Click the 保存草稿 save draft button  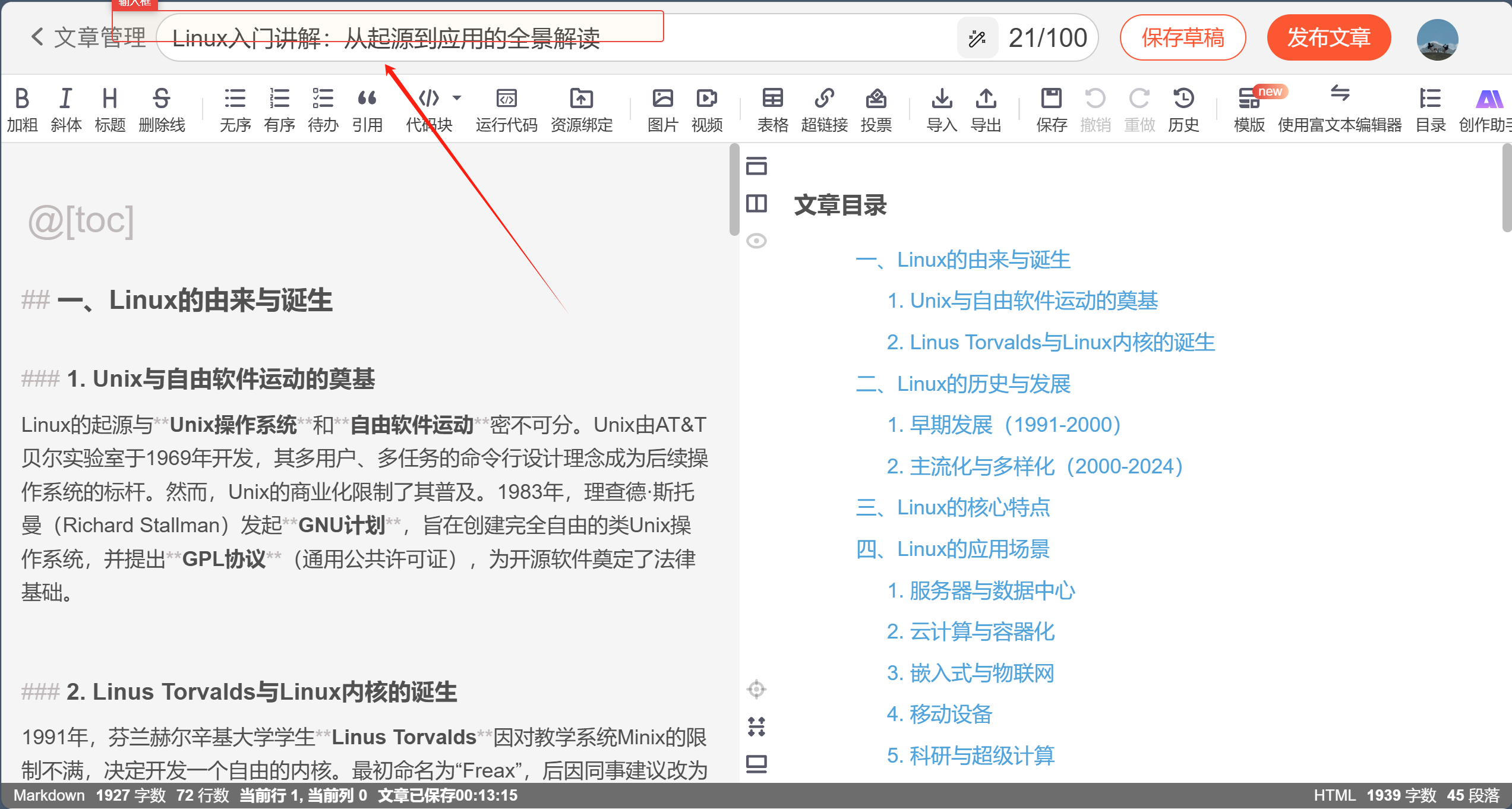click(1182, 37)
